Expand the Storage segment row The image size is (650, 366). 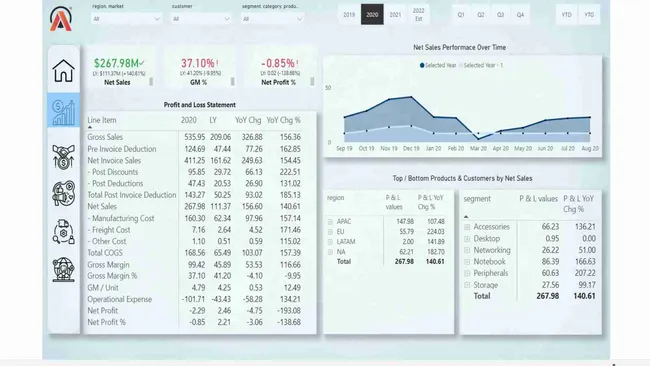467,285
